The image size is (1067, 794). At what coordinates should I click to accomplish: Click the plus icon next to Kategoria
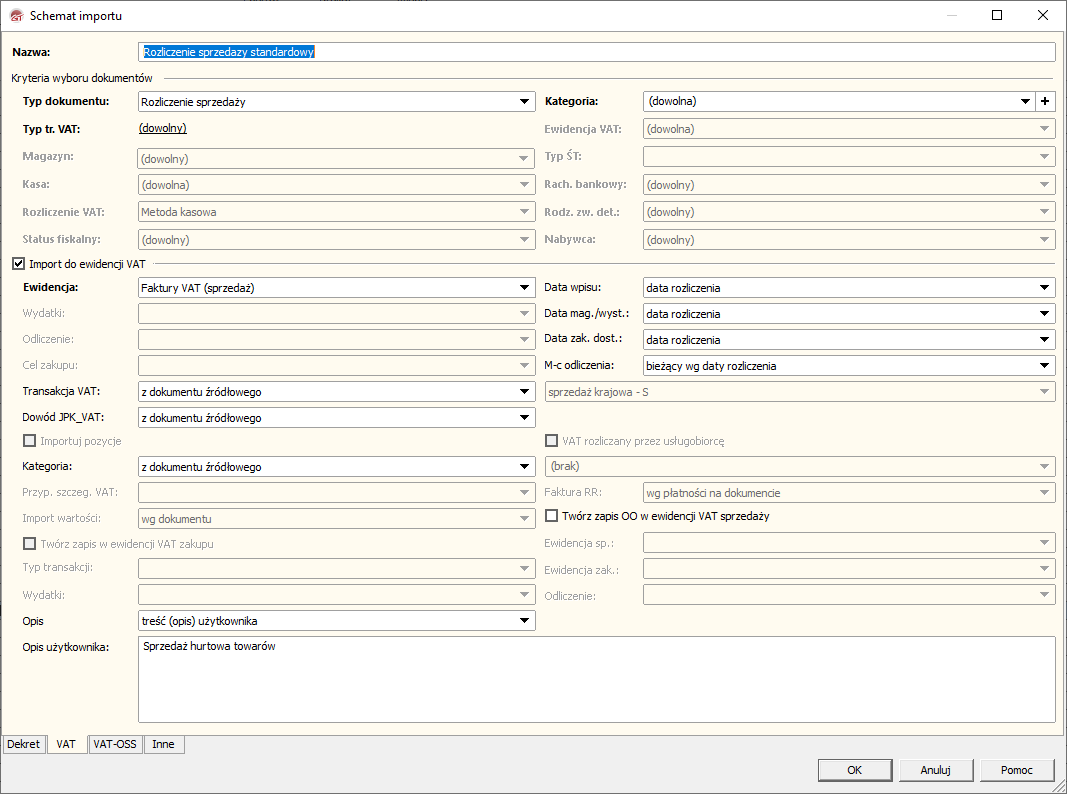click(1045, 101)
